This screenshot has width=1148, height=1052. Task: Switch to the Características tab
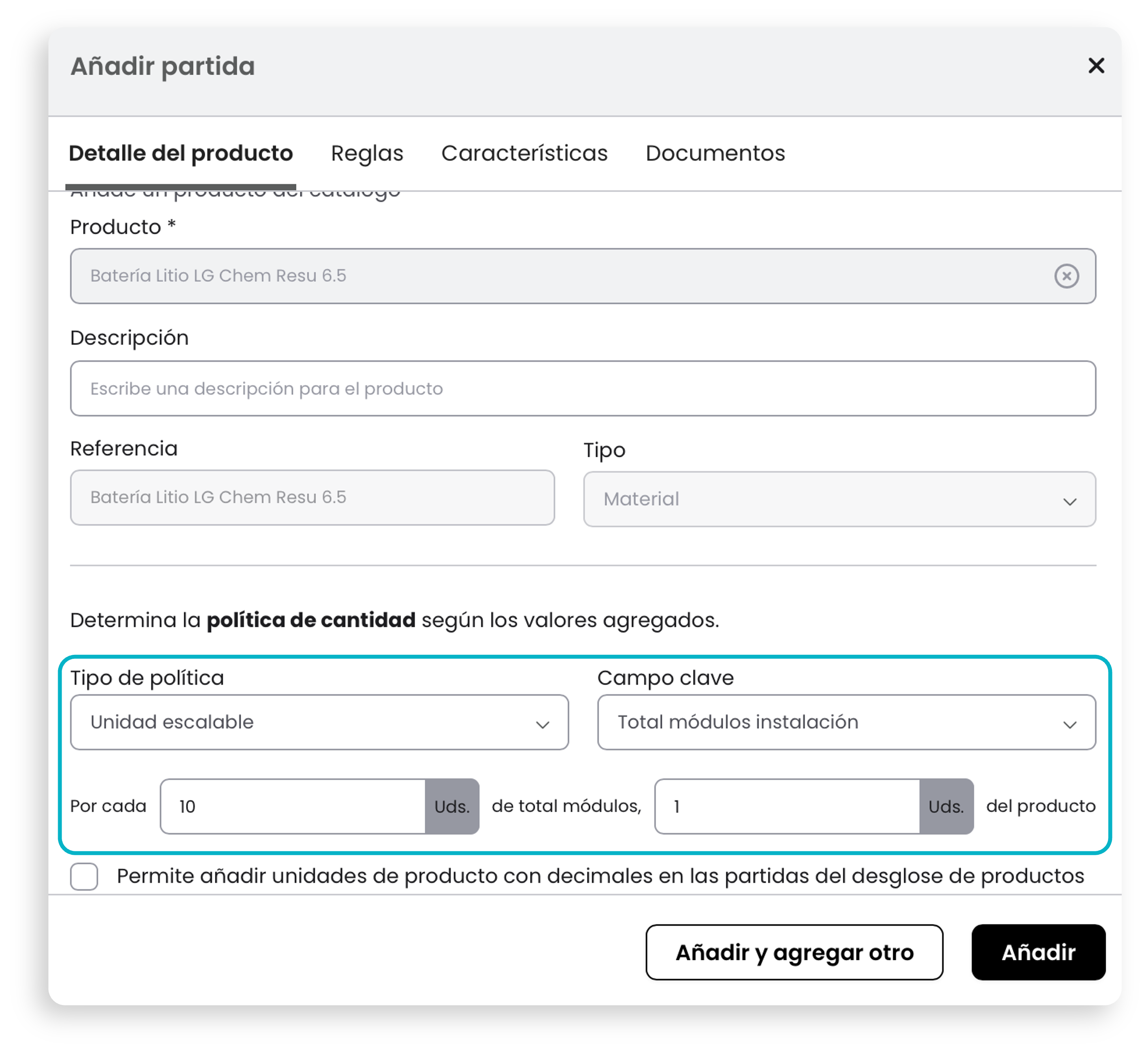coord(524,153)
